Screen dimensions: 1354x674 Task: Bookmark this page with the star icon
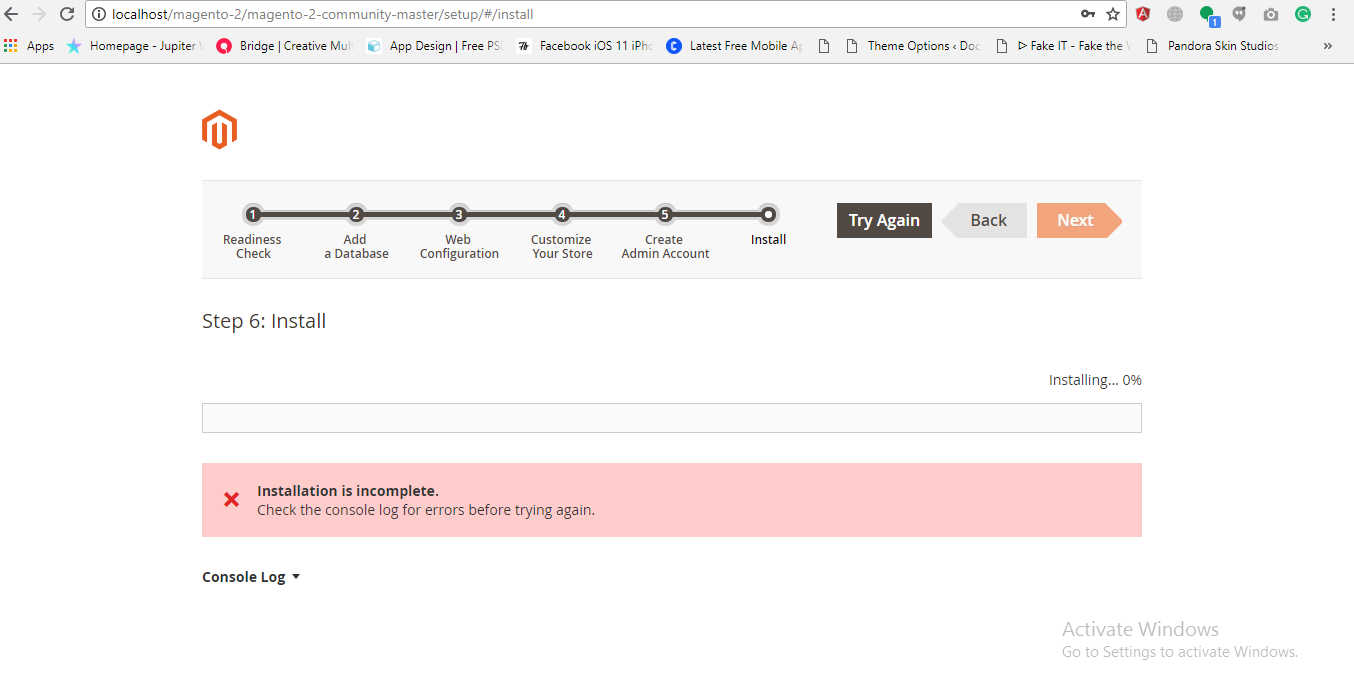click(1113, 14)
